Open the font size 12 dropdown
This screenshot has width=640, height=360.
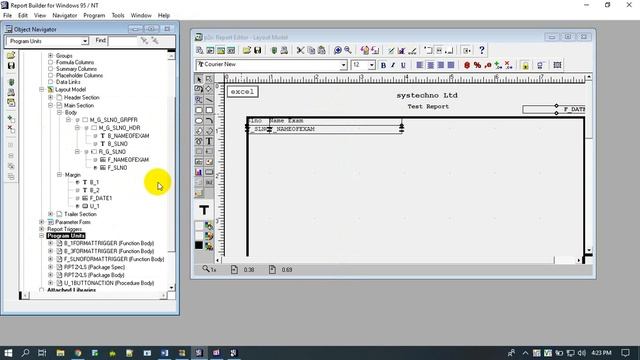371,65
